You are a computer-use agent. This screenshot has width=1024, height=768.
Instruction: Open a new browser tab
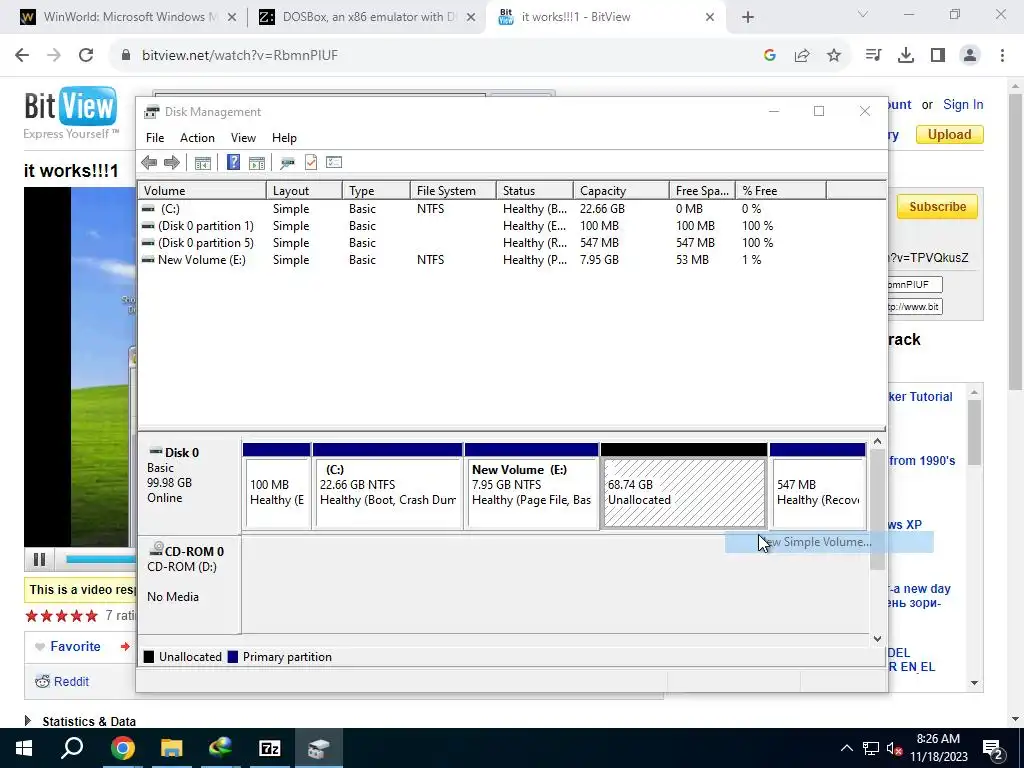(x=748, y=18)
